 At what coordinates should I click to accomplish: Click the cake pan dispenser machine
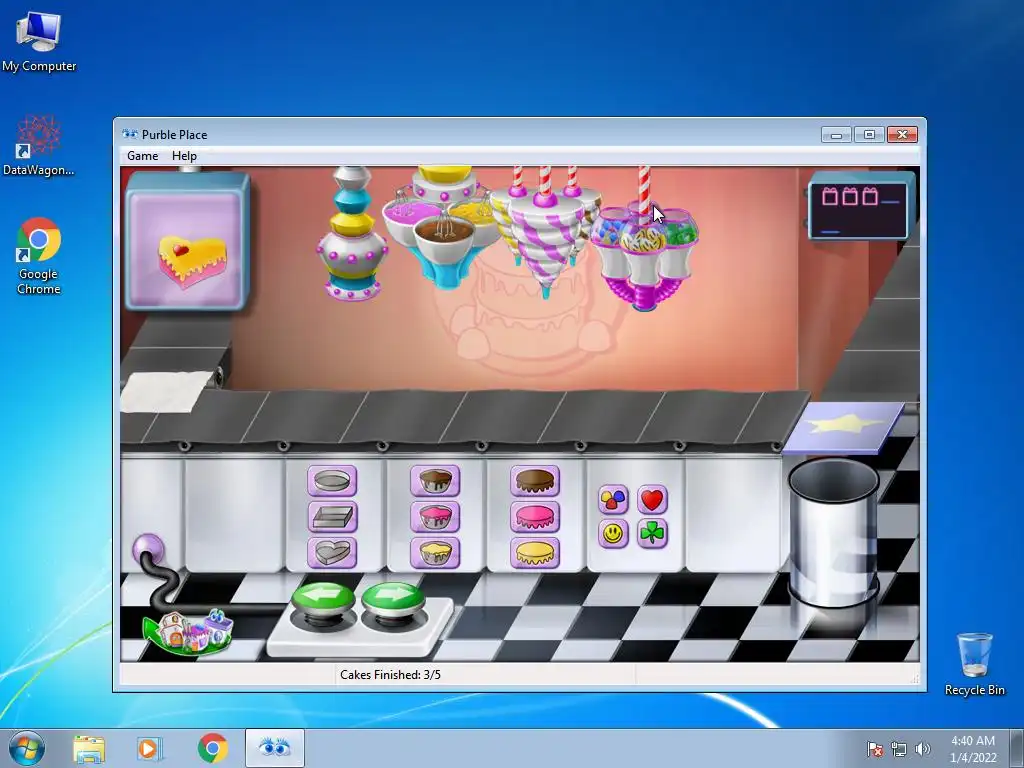pos(352,233)
